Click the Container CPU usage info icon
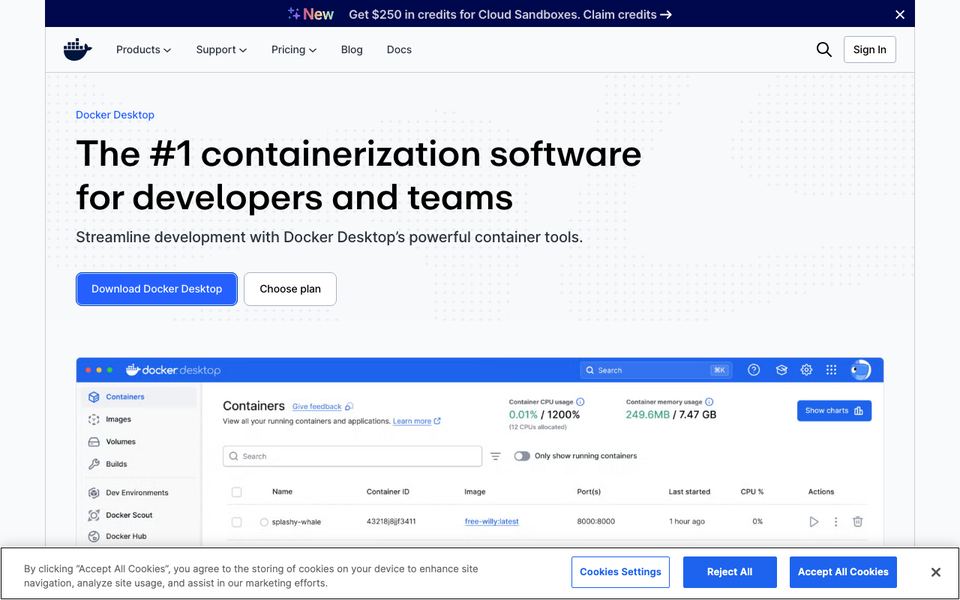 580,402
